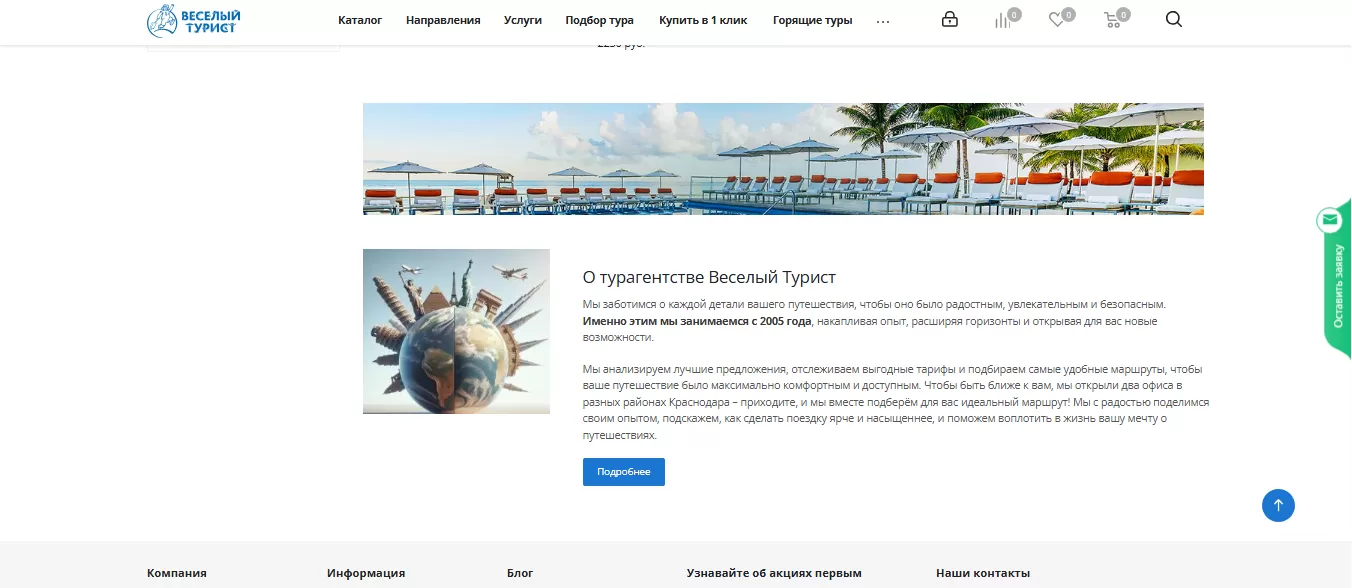The width and height of the screenshot is (1352, 588).
Task: Open the favorites heart icon
Action: click(1057, 20)
